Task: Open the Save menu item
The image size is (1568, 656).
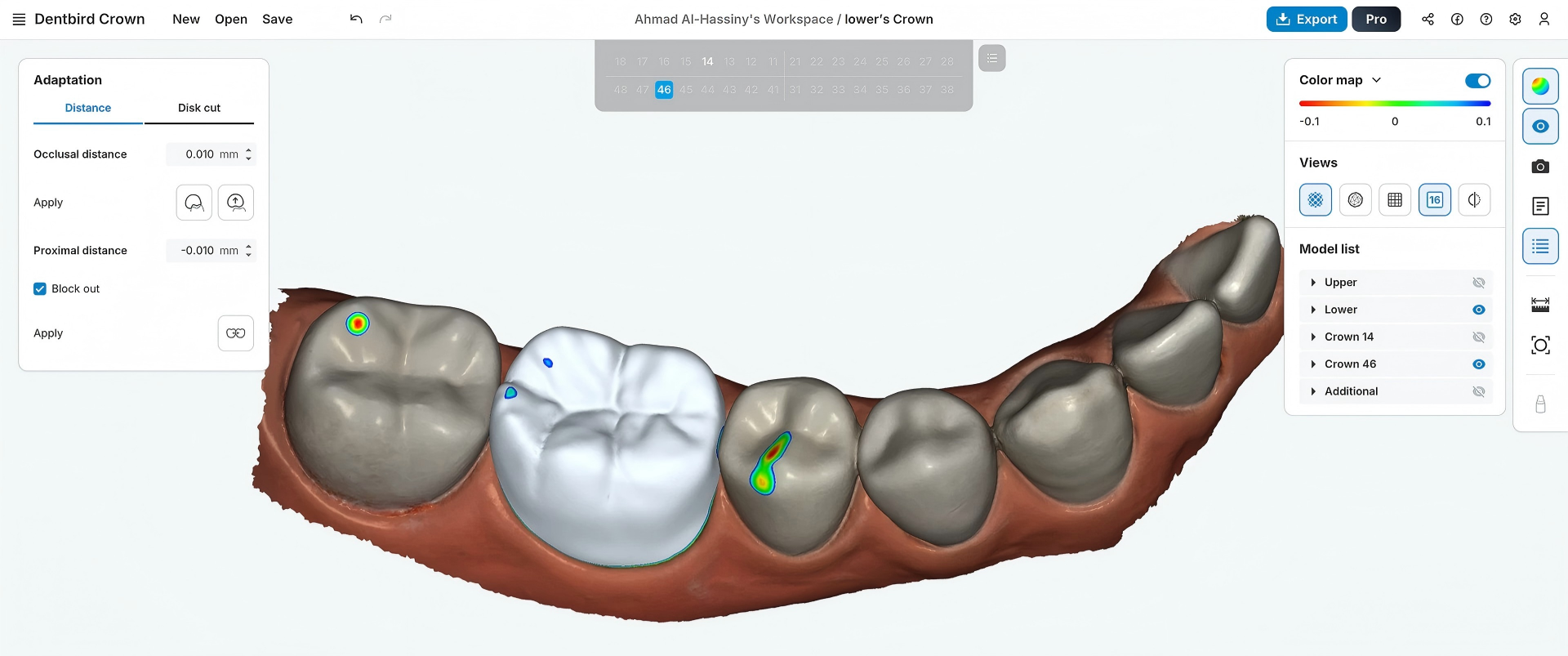Action: point(277,19)
